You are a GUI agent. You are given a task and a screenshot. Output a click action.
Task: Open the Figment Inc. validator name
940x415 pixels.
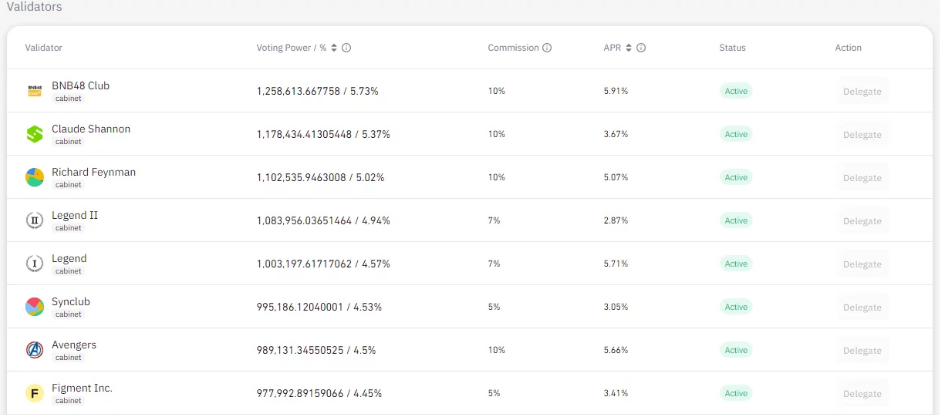click(82, 388)
